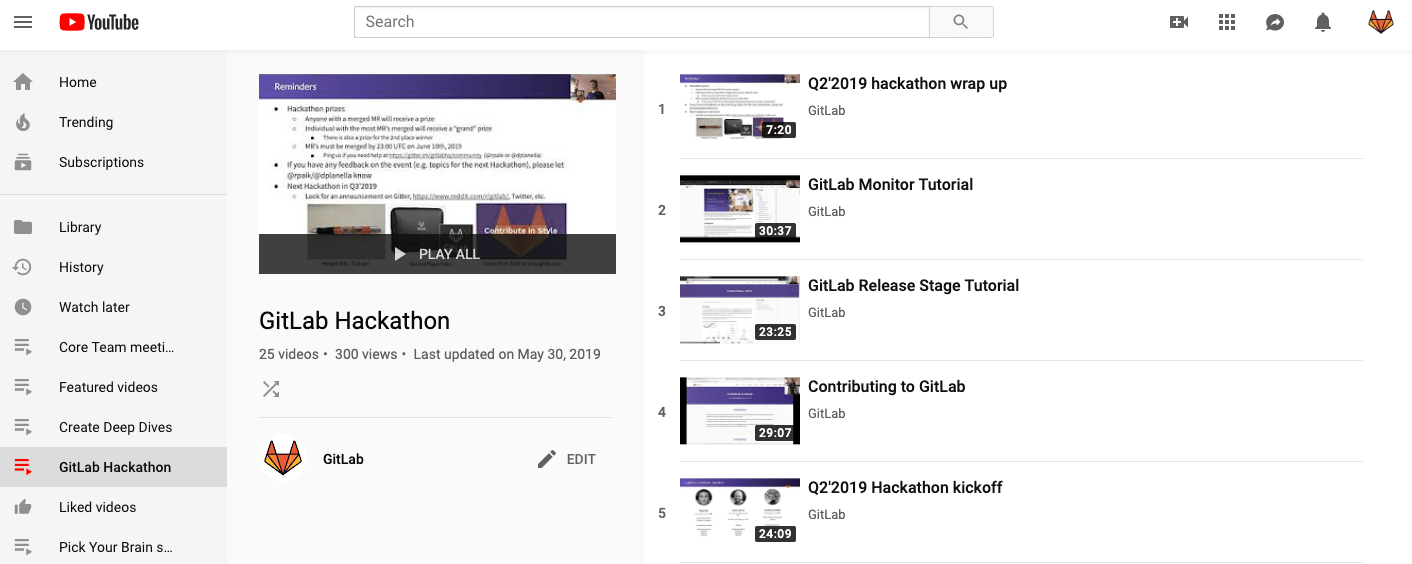Toggle shuffle for the playlist
Viewport: 1412px width, 564px height.
click(x=271, y=388)
